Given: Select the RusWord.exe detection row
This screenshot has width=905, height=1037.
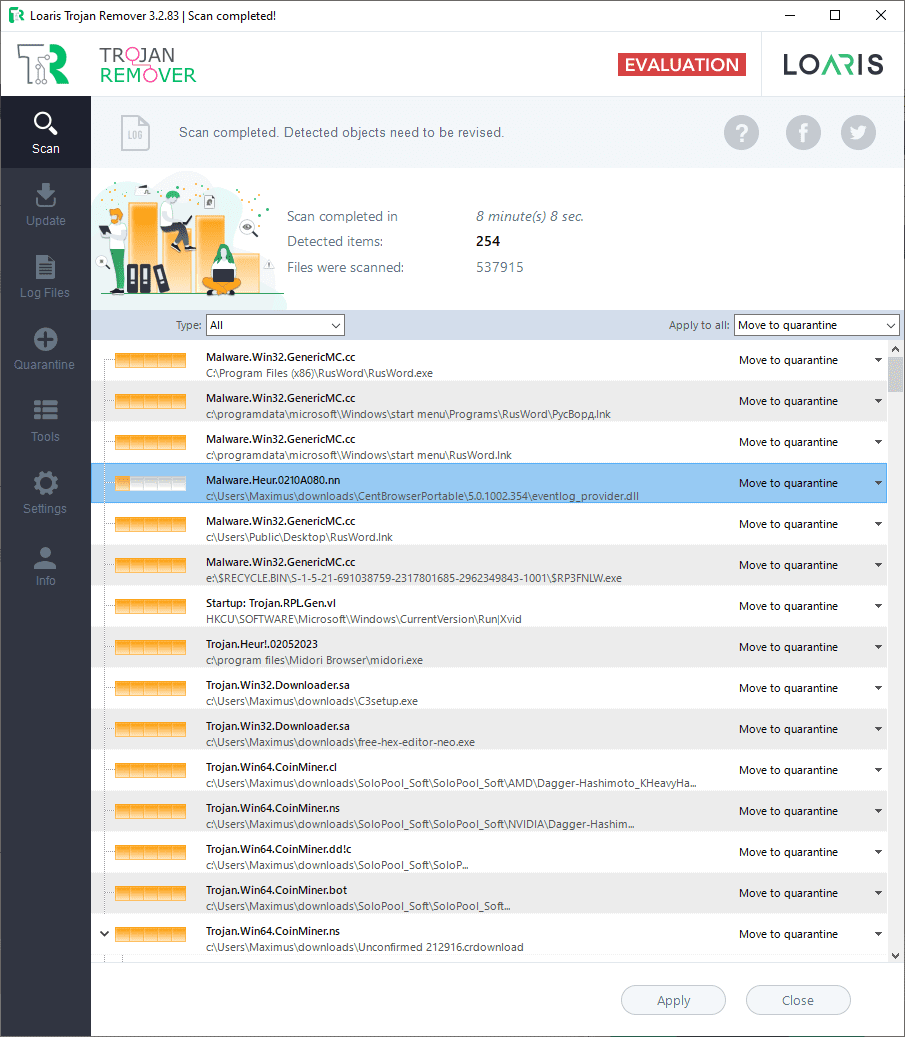Looking at the screenshot, I should (489, 360).
